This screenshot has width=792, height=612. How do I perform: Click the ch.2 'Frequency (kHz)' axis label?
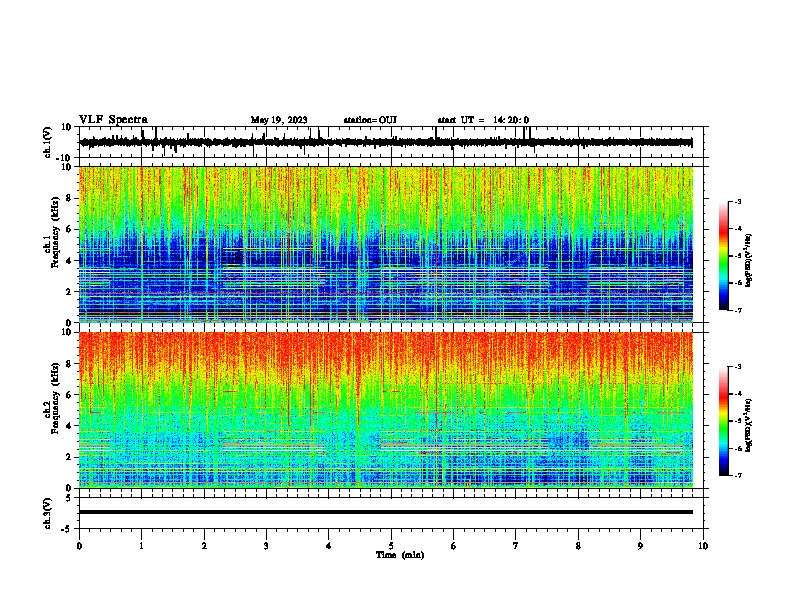55,398
